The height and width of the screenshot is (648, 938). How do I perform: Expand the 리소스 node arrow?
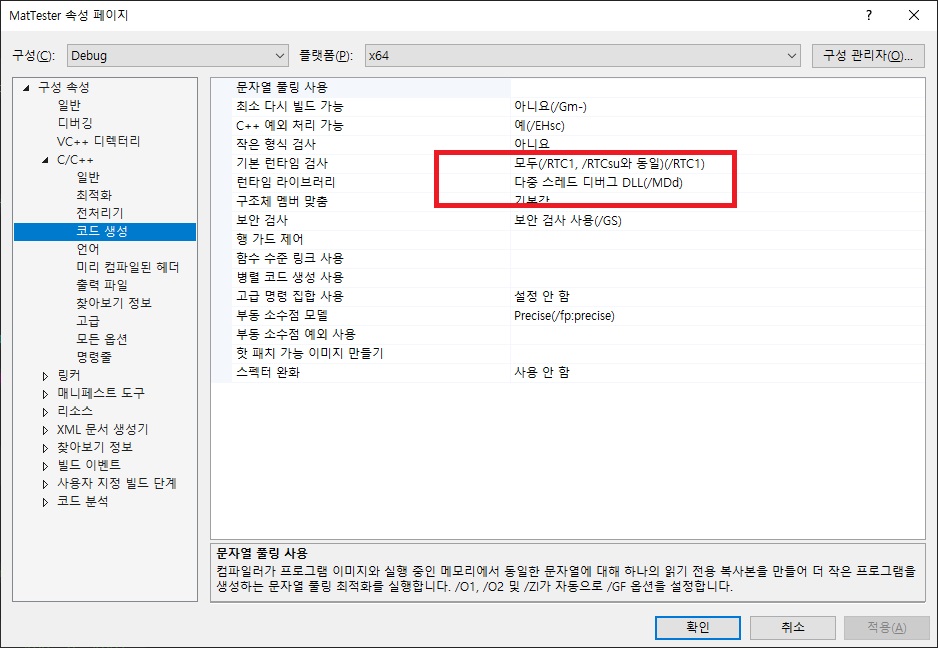coord(45,412)
